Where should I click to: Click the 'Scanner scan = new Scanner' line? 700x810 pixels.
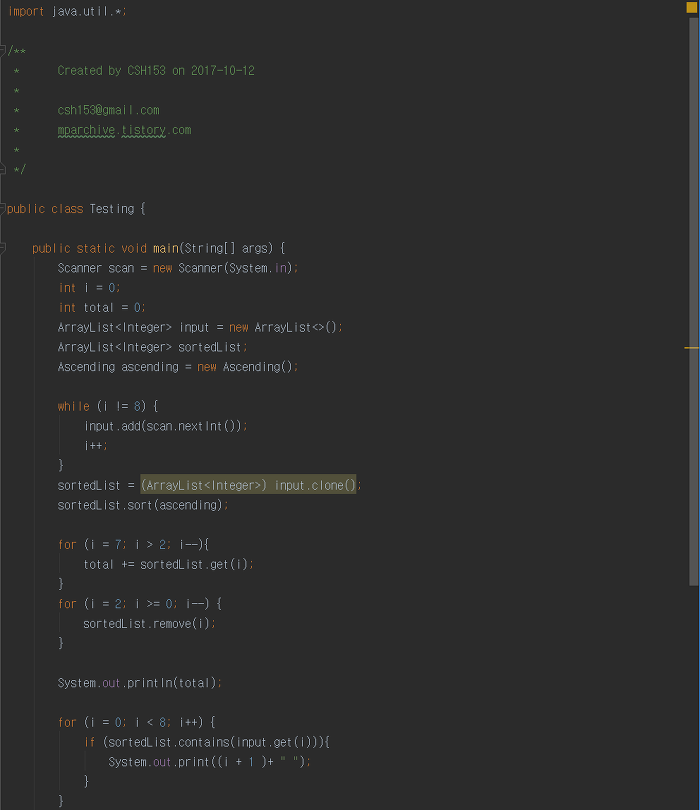(x=178, y=268)
